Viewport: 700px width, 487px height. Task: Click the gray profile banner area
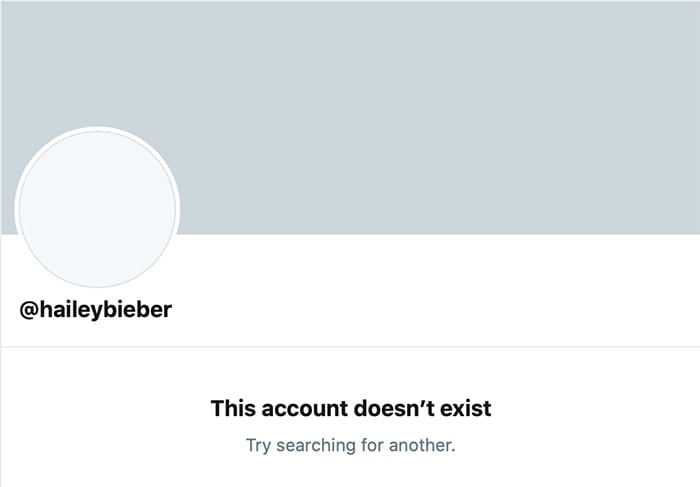pyautogui.click(x=430, y=110)
